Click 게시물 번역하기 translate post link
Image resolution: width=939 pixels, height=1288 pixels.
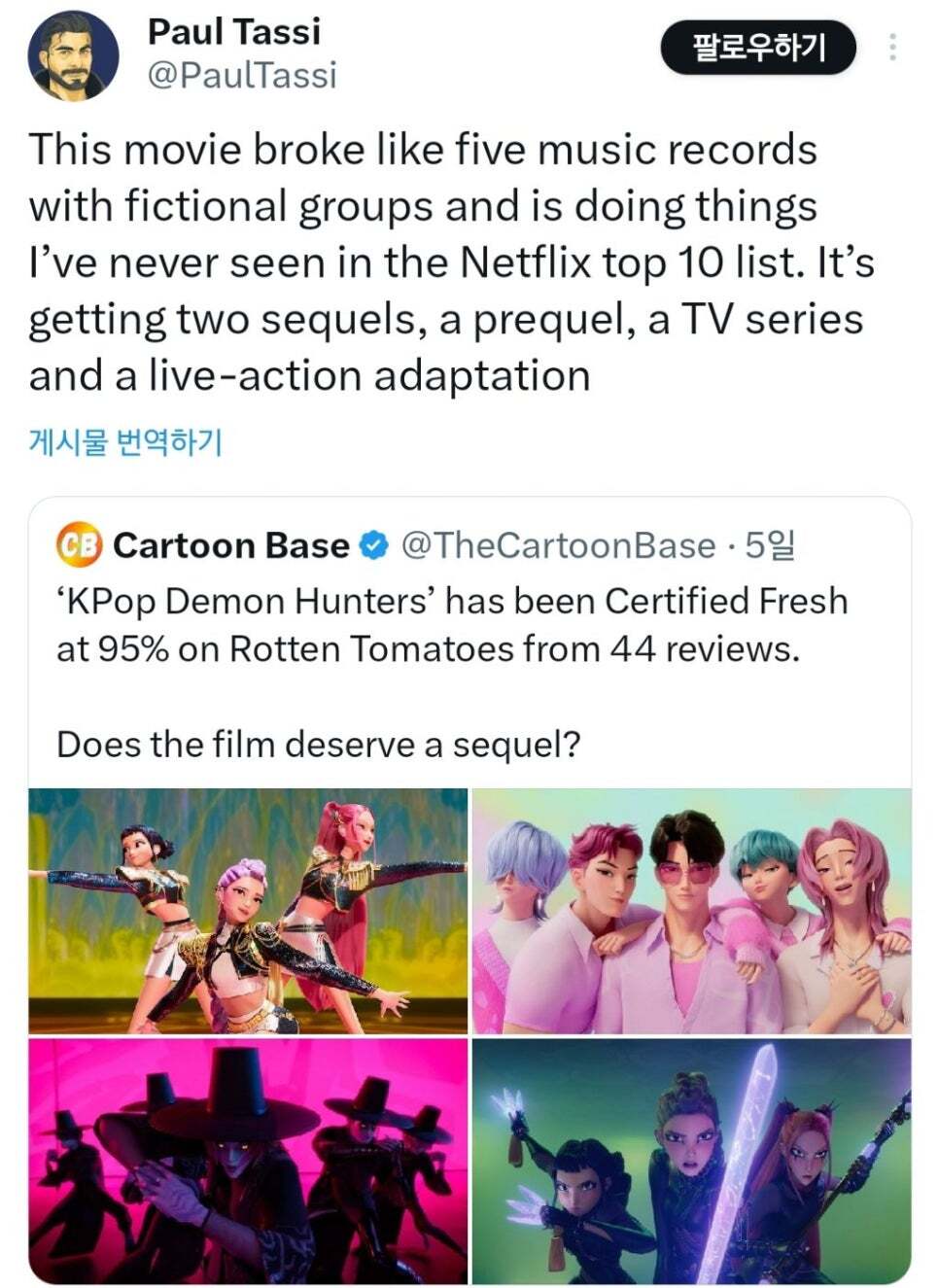(126, 442)
